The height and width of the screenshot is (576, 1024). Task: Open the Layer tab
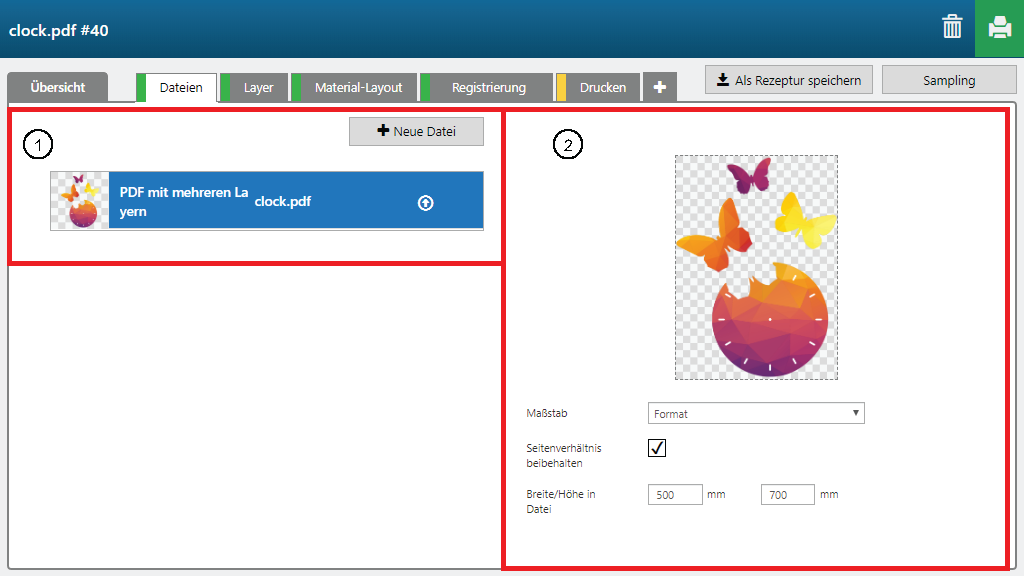[x=258, y=87]
